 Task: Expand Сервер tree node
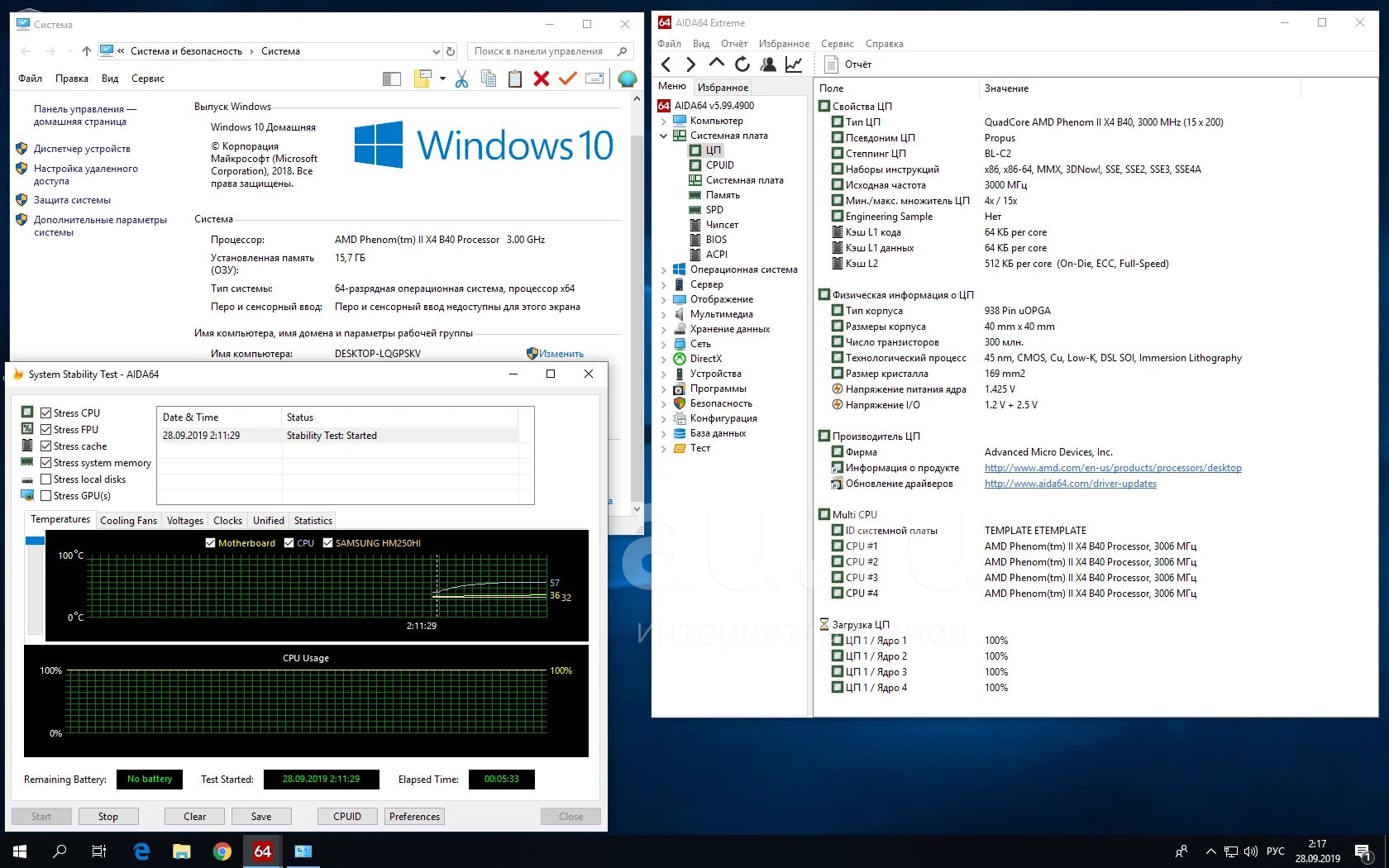(663, 284)
